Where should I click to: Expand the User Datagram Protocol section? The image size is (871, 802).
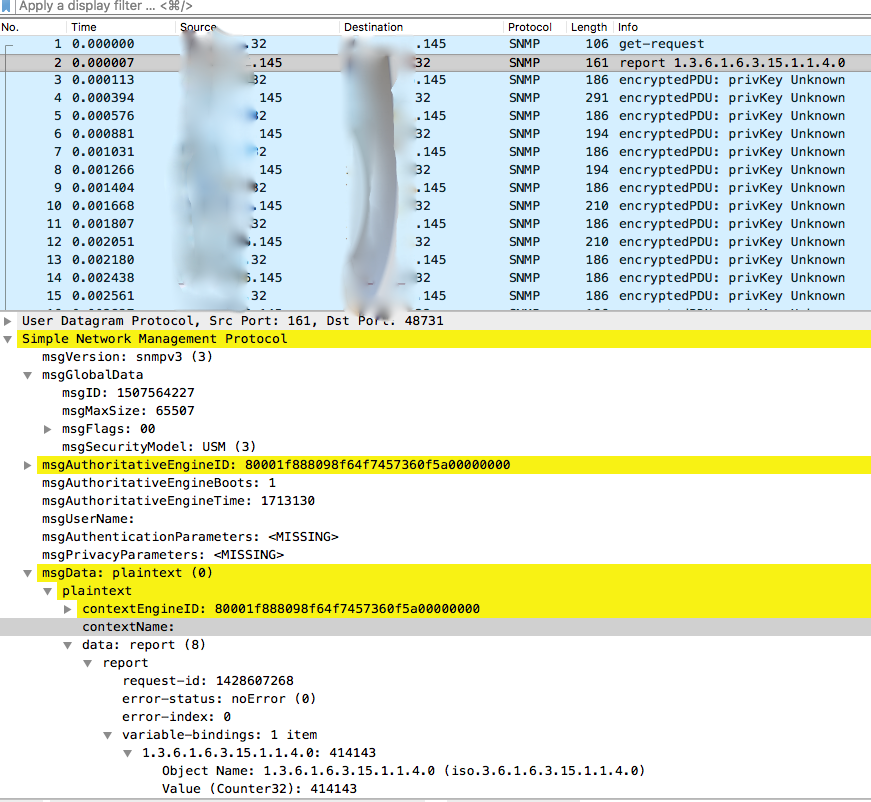[x=8, y=320]
